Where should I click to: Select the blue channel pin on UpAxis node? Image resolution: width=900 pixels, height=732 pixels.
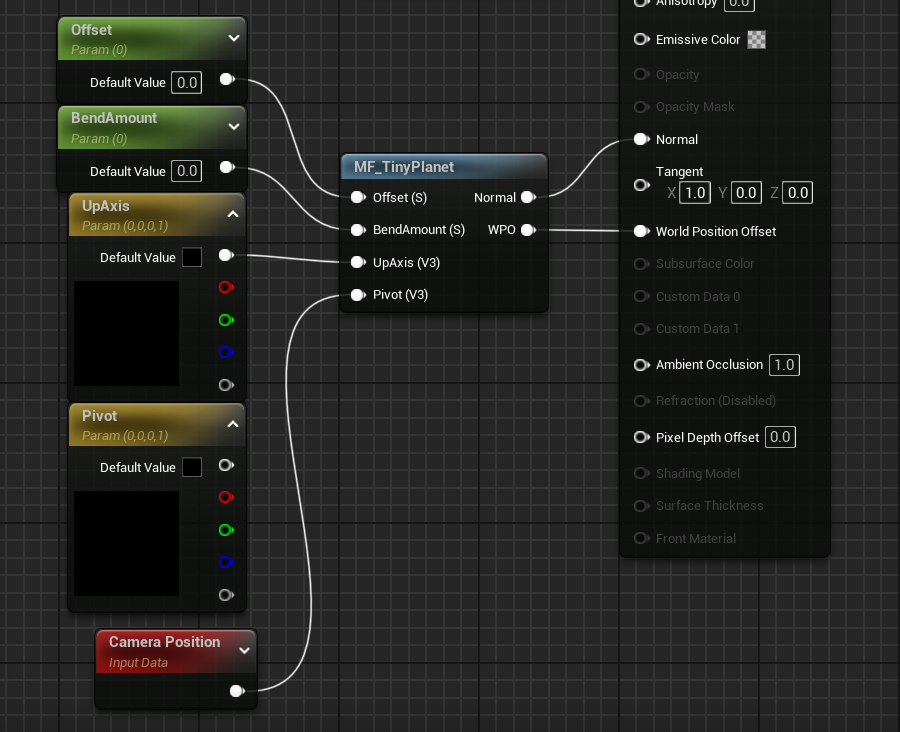pyautogui.click(x=226, y=352)
